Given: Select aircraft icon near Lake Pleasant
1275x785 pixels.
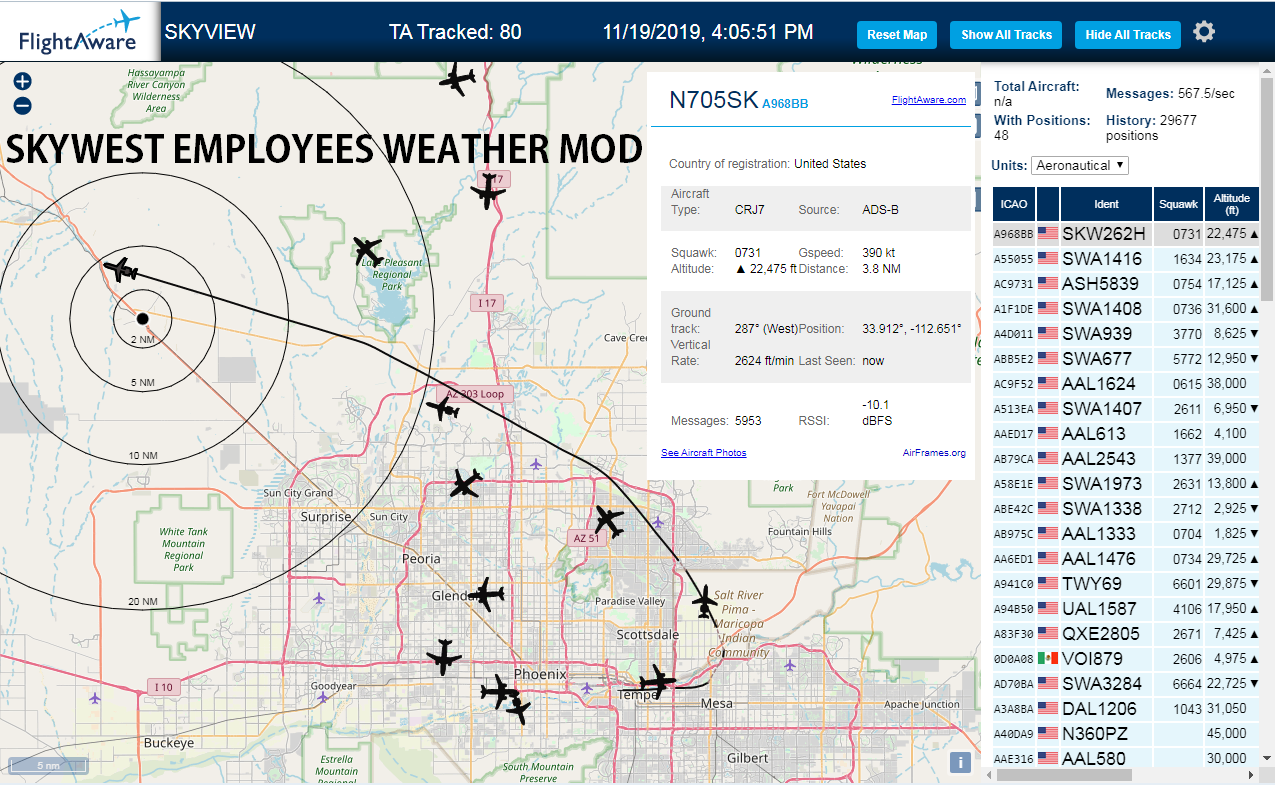Looking at the screenshot, I should pos(368,250).
